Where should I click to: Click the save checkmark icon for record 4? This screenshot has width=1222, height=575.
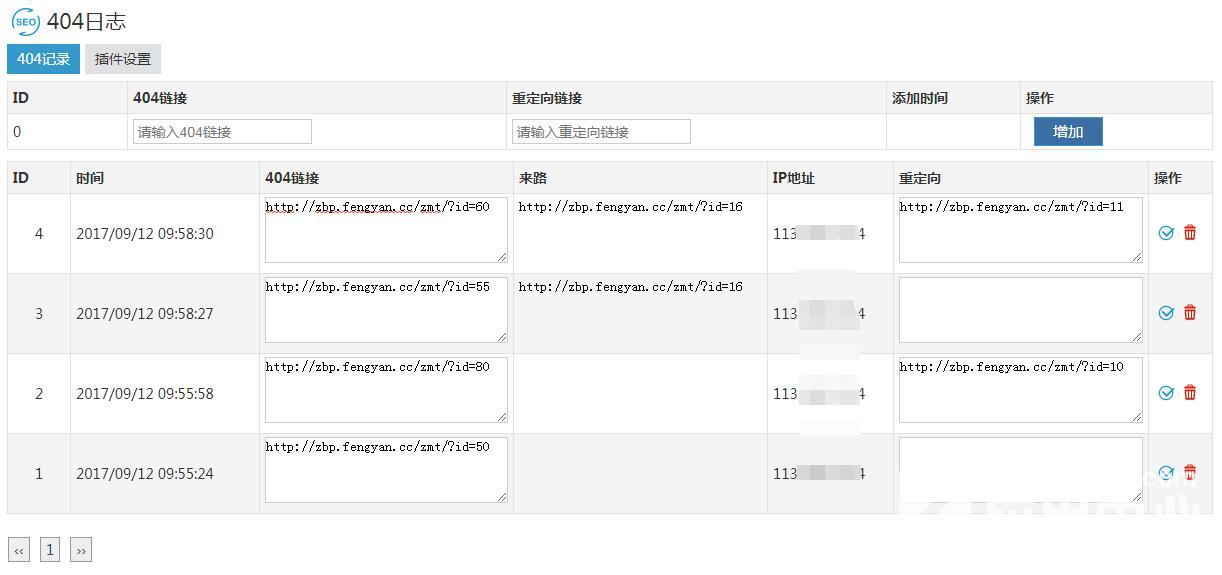coord(1166,233)
